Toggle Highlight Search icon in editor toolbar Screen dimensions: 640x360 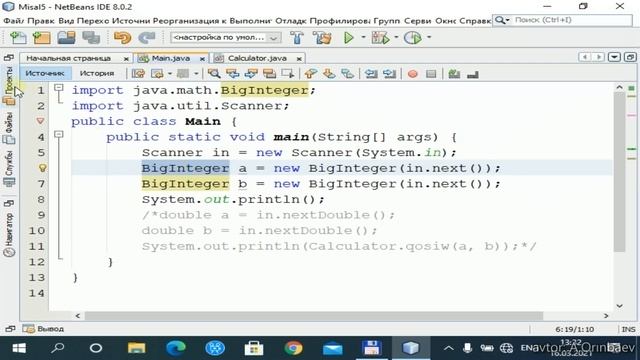[269, 73]
